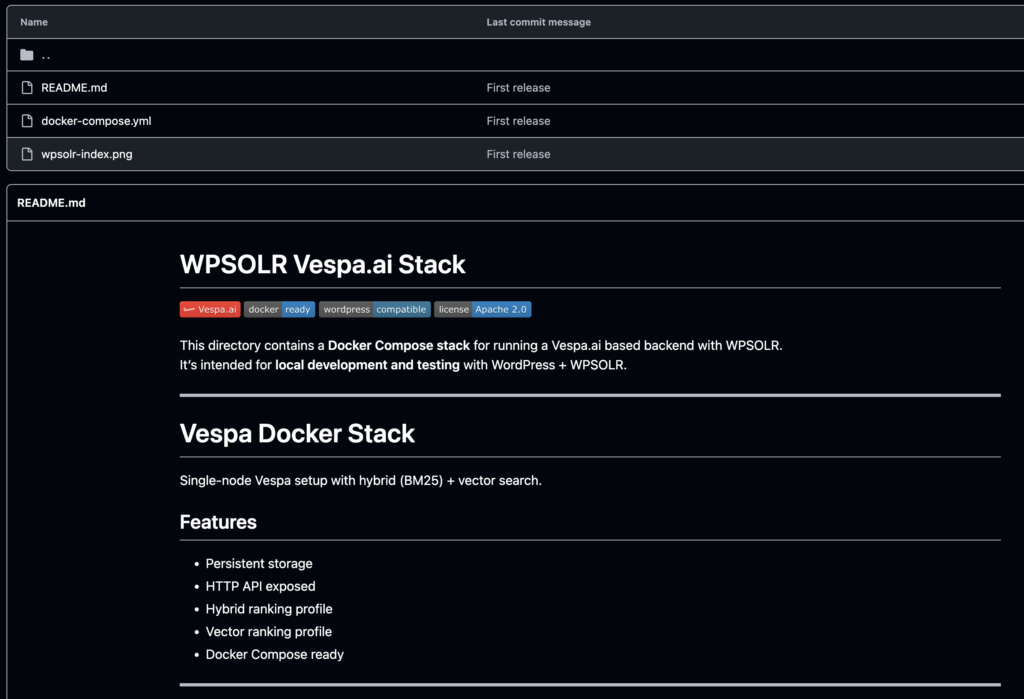Image resolution: width=1024 pixels, height=699 pixels.
Task: Click the 'docker ready' badge
Action: [x=280, y=310]
